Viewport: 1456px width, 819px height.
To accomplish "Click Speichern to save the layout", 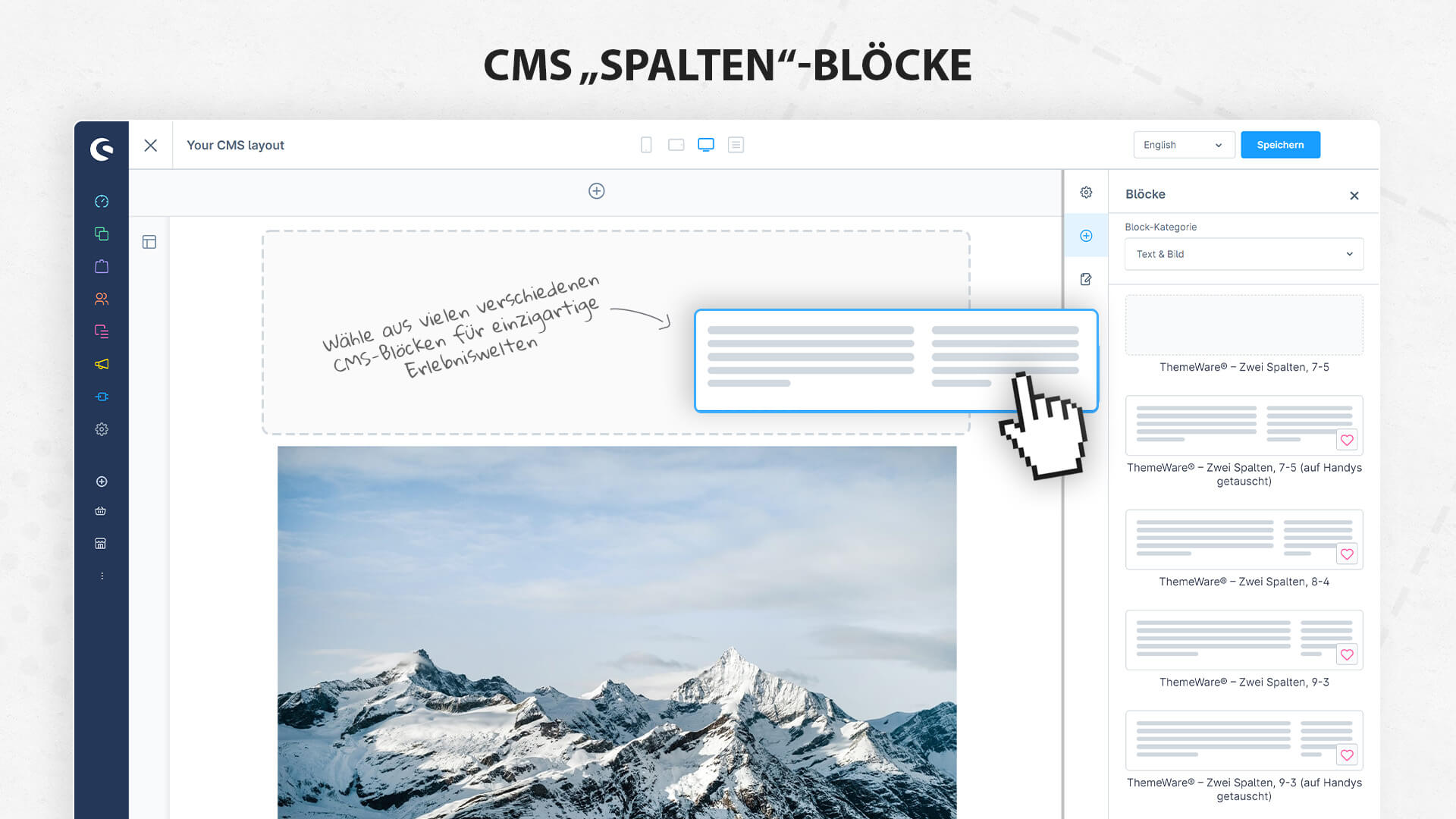I will pyautogui.click(x=1281, y=145).
